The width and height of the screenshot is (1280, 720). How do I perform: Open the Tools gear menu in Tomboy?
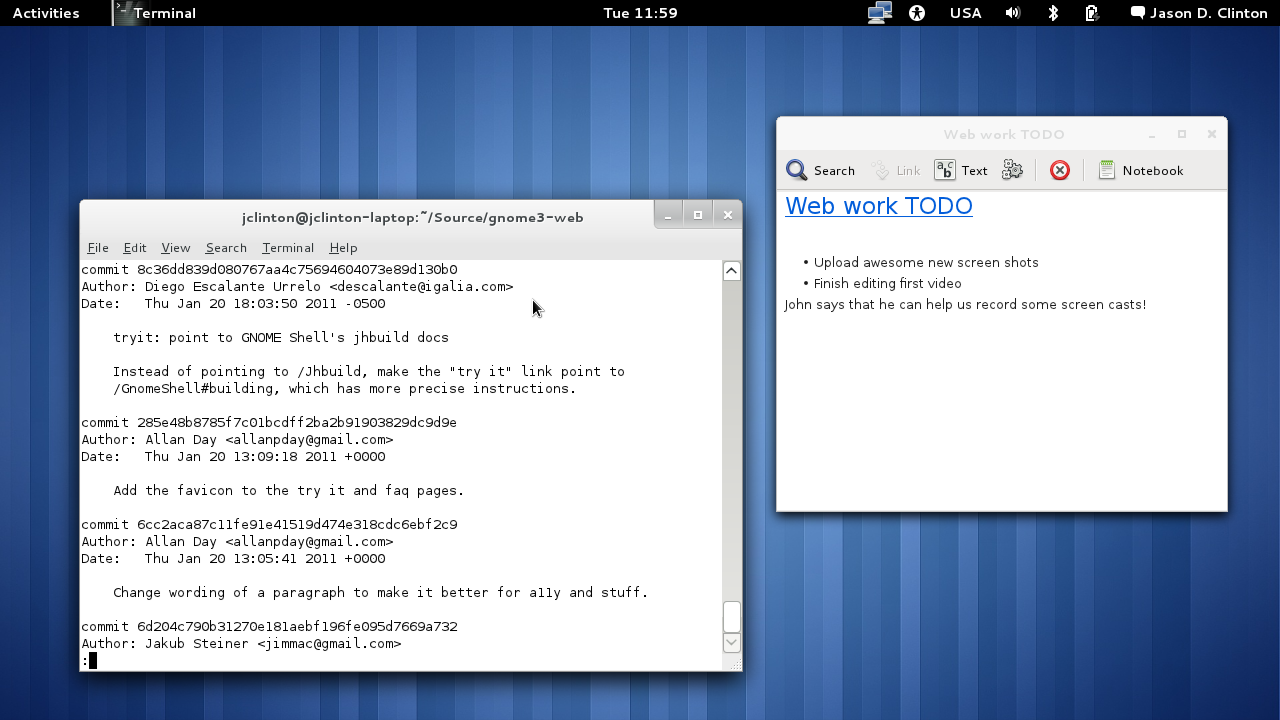pos(1012,170)
